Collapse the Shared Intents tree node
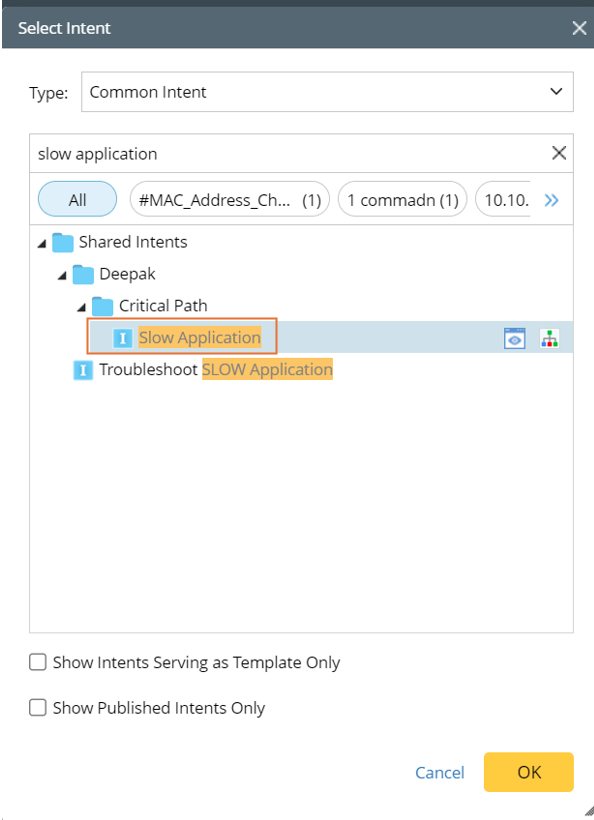The image size is (594, 820). point(42,244)
